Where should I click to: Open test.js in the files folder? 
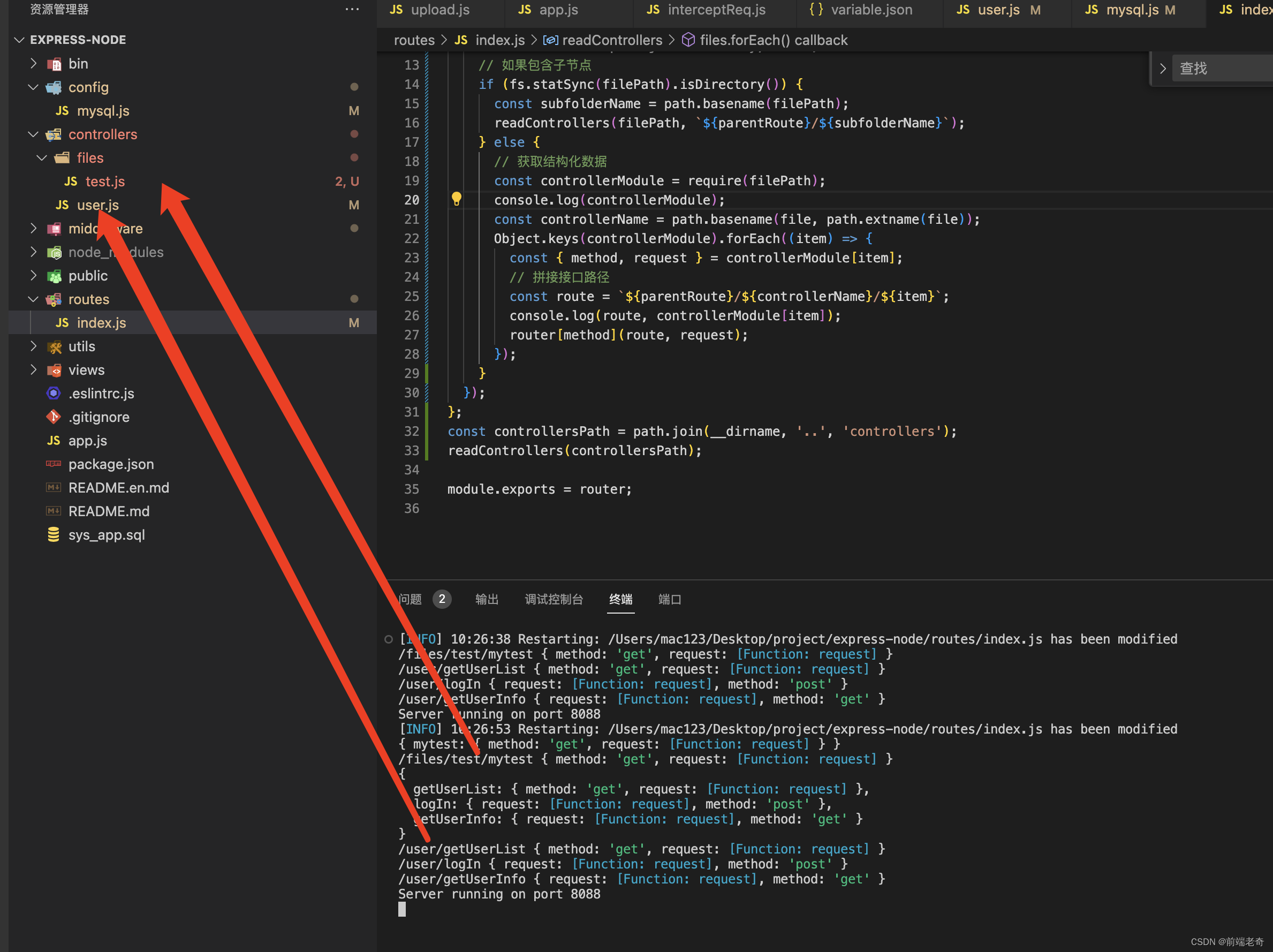(105, 182)
